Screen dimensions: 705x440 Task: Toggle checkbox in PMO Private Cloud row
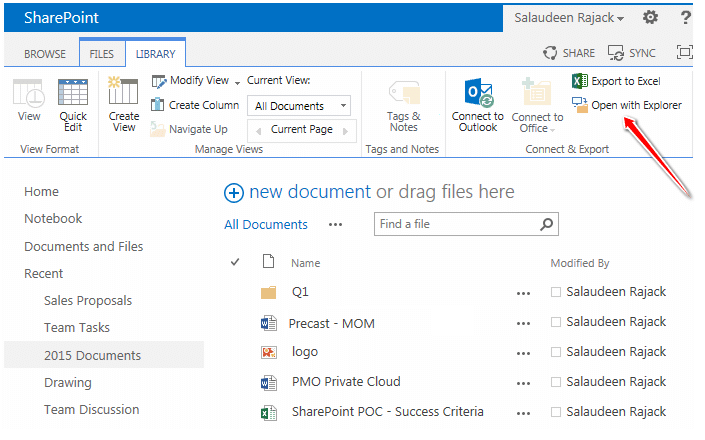click(x=556, y=382)
